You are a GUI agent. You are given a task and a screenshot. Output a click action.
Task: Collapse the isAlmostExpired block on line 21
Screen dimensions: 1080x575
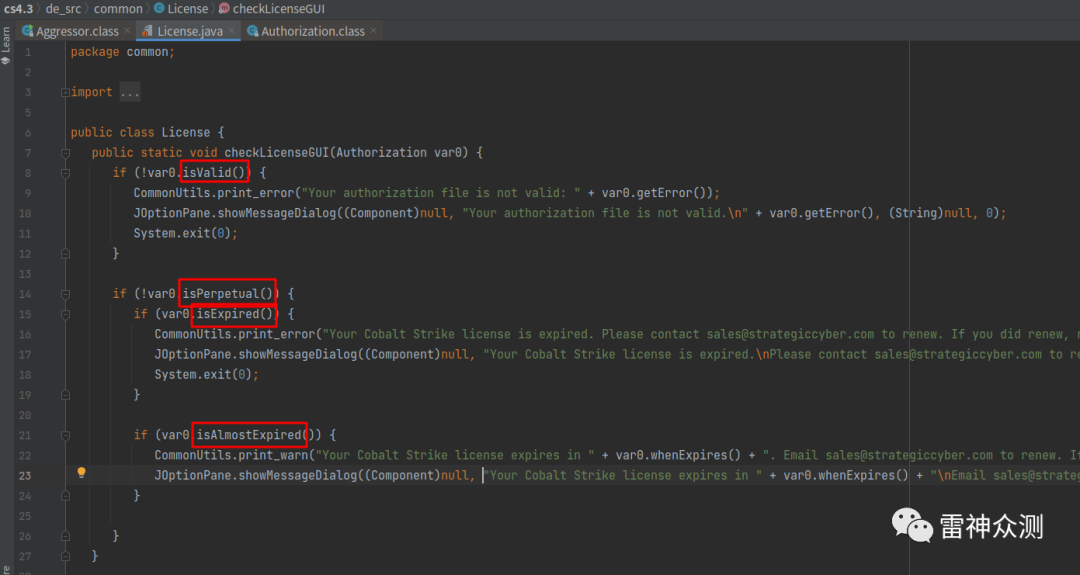click(x=65, y=435)
